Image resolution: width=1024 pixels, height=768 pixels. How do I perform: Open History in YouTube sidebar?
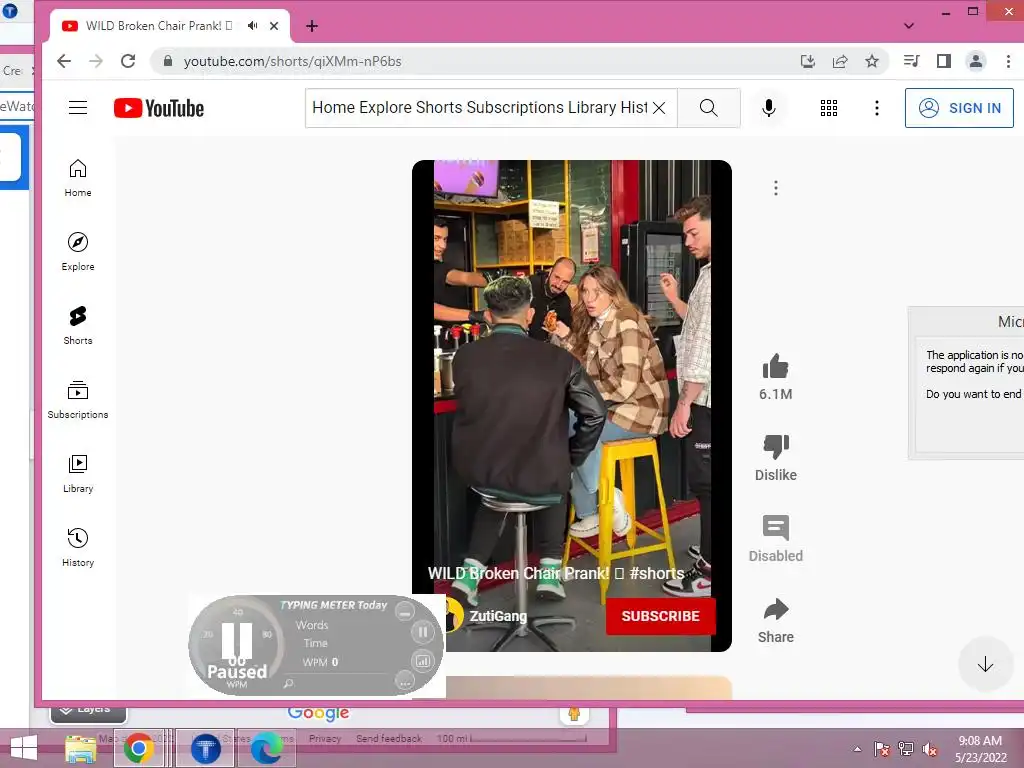pos(78,547)
